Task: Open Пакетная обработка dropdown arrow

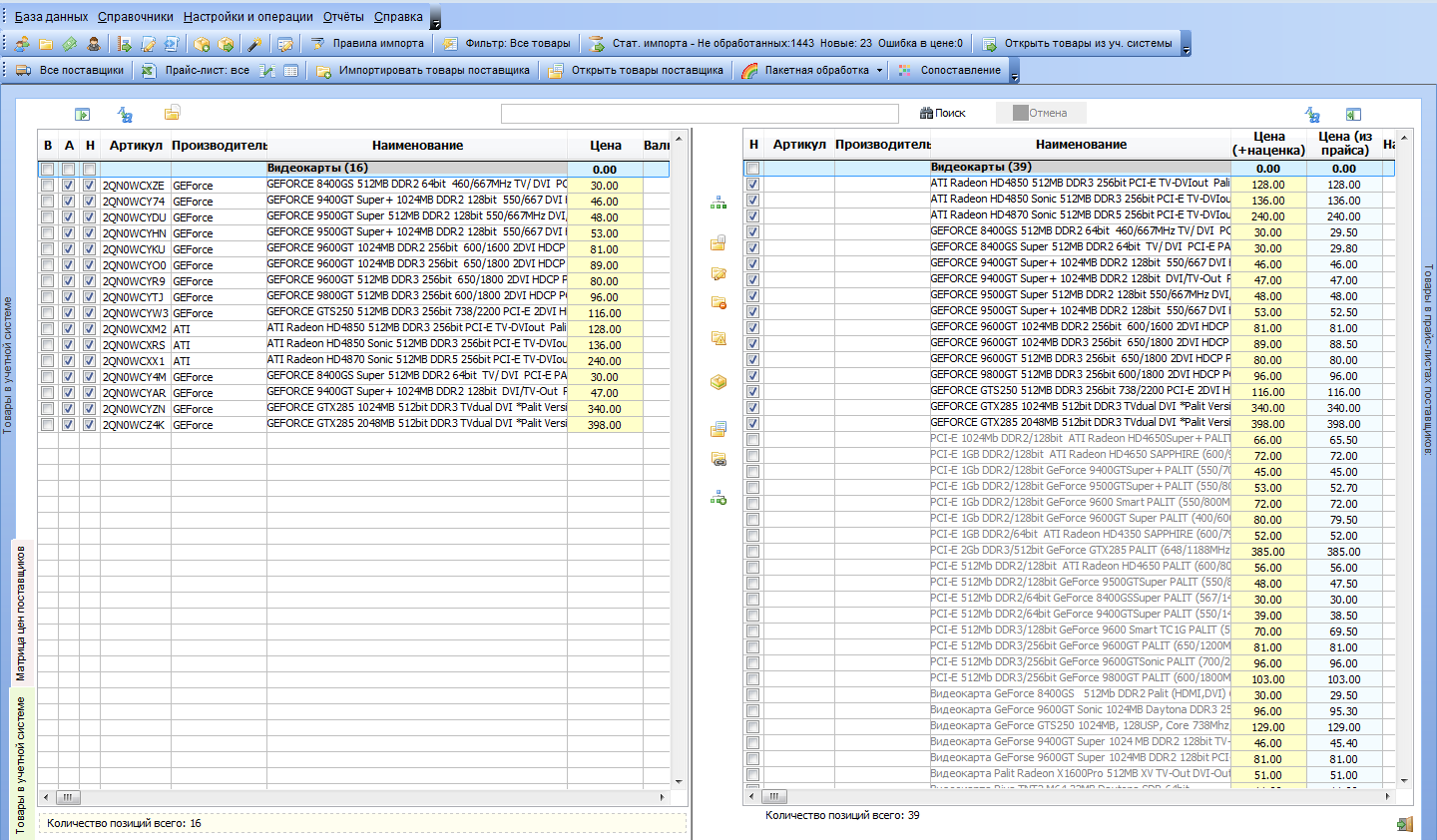Action: [x=879, y=71]
